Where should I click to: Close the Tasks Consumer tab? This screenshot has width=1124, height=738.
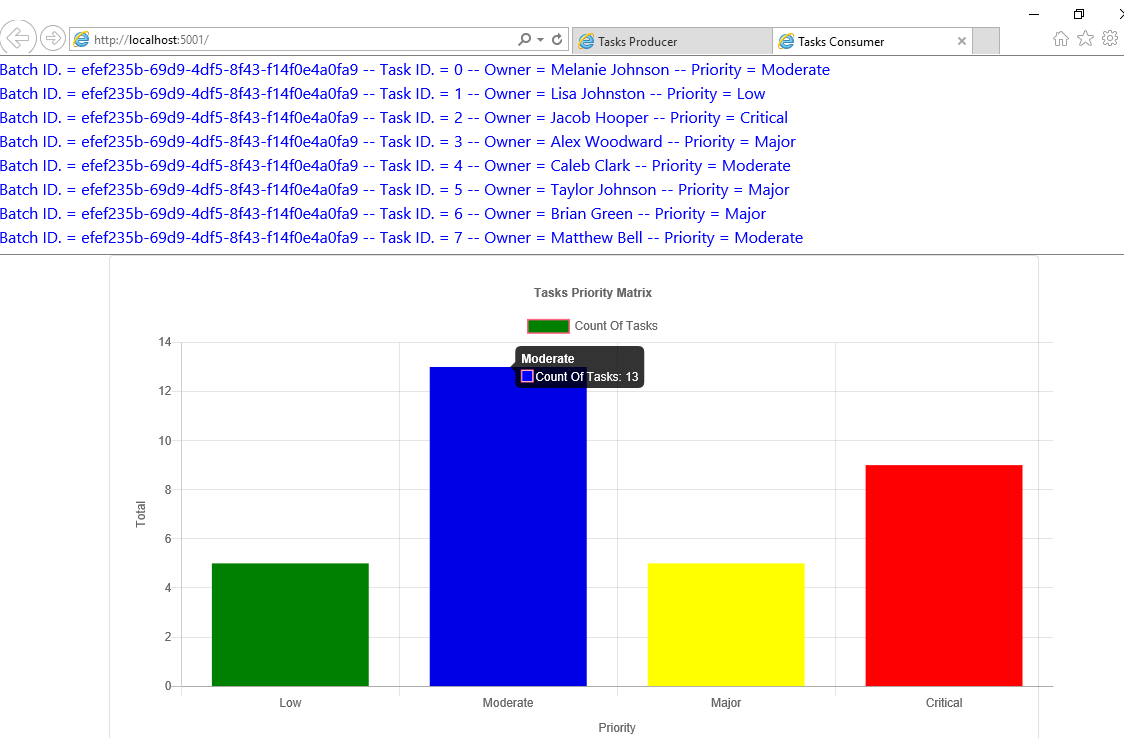pyautogui.click(x=962, y=41)
